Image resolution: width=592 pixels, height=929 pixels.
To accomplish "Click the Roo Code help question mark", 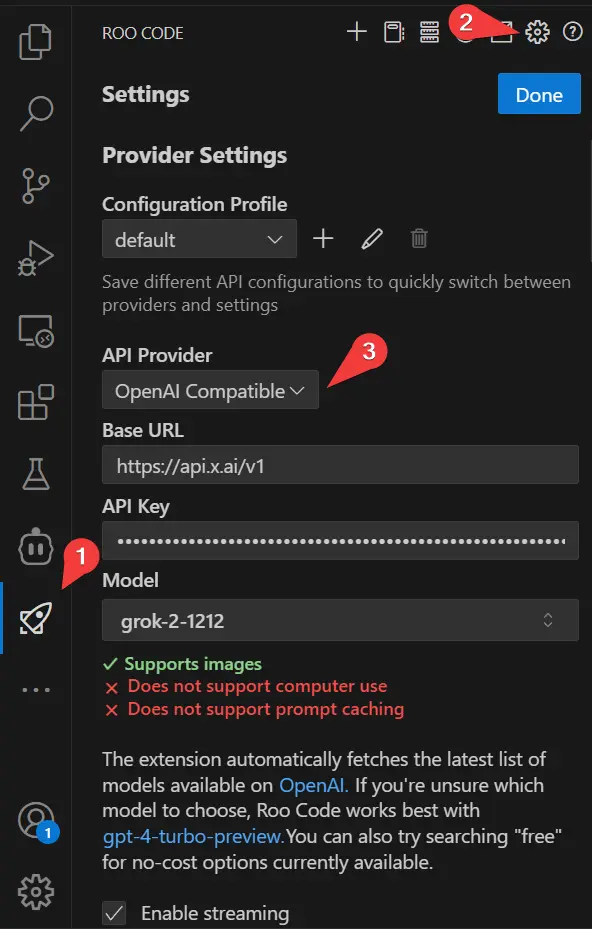I will [572, 33].
